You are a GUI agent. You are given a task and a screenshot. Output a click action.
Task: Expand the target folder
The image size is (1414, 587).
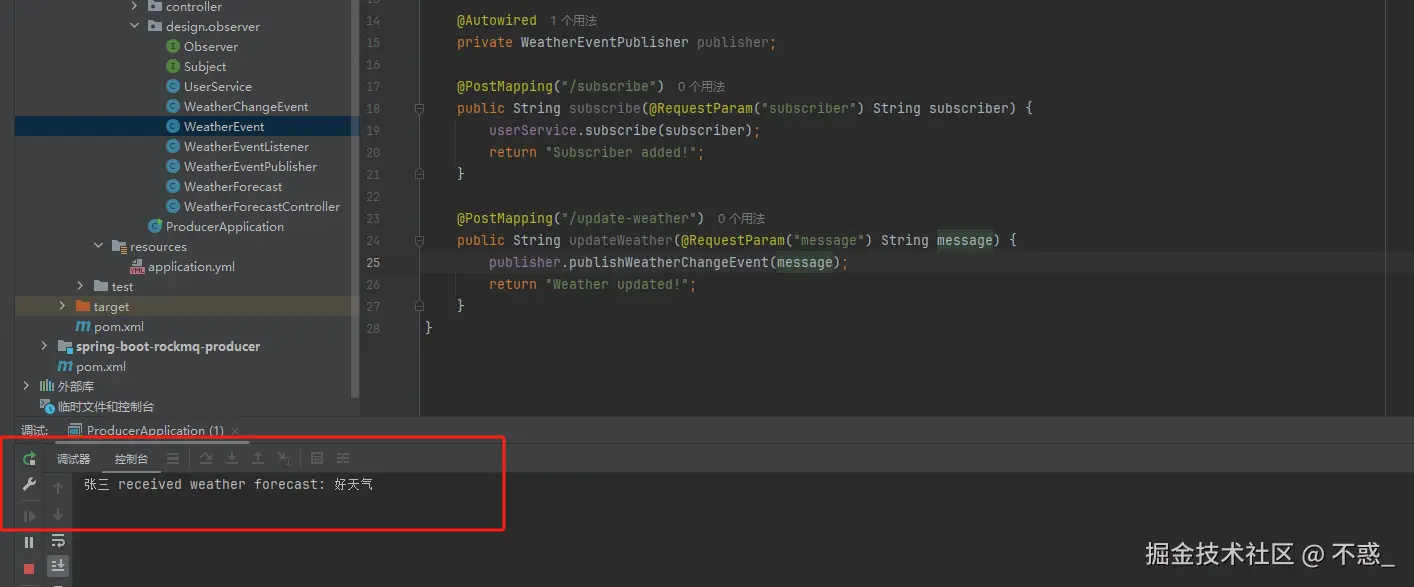63,306
